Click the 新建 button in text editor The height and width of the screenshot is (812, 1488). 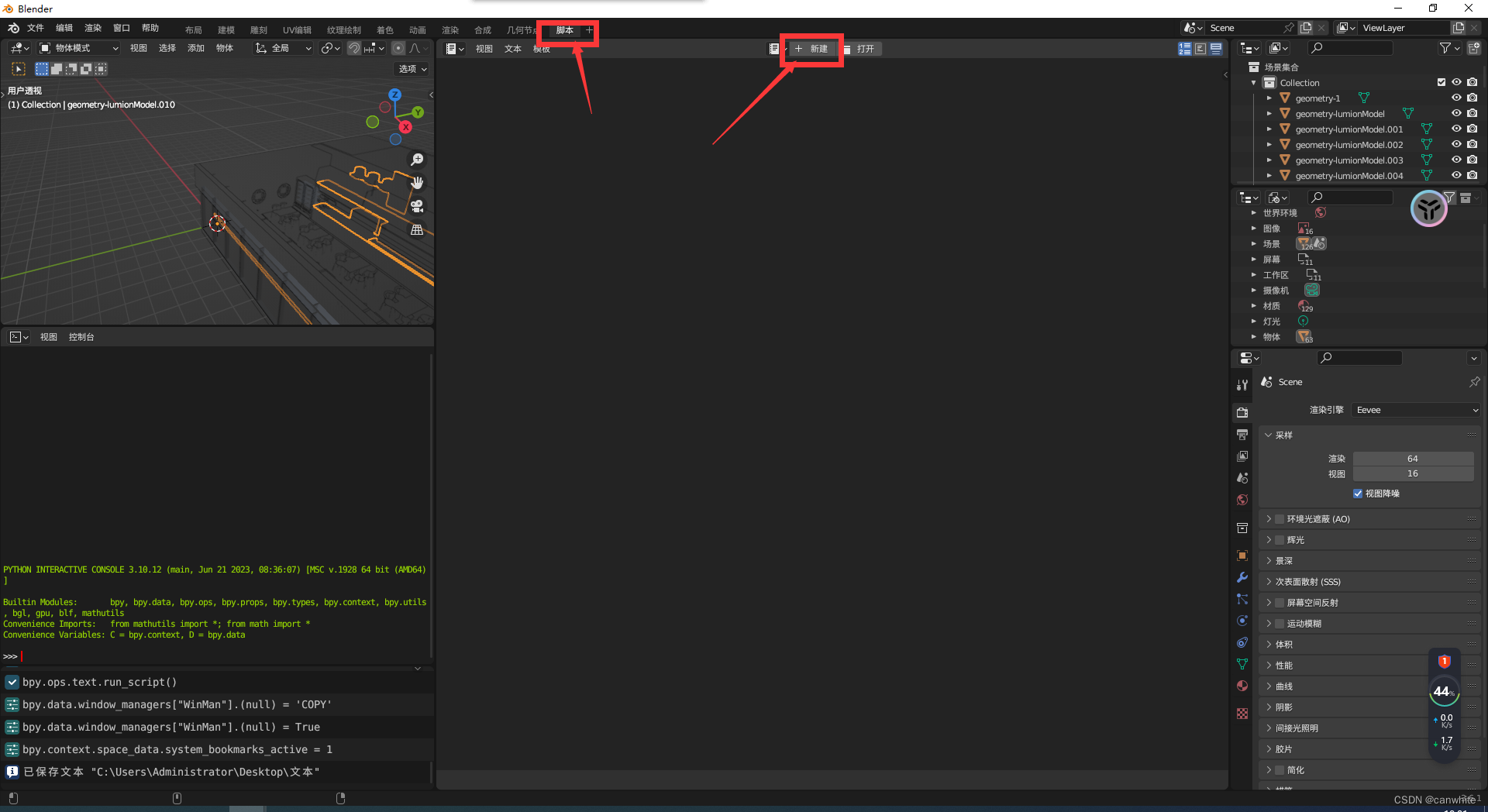click(x=811, y=49)
